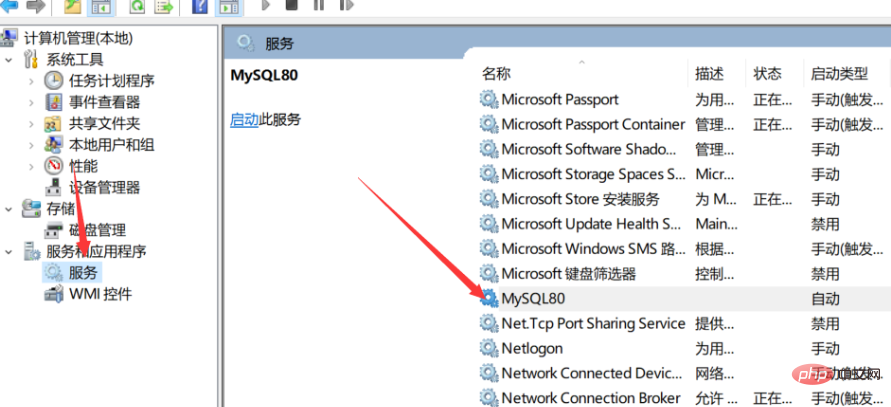
Task: Select 计算机管理(本地) root label
Action: pos(78,38)
